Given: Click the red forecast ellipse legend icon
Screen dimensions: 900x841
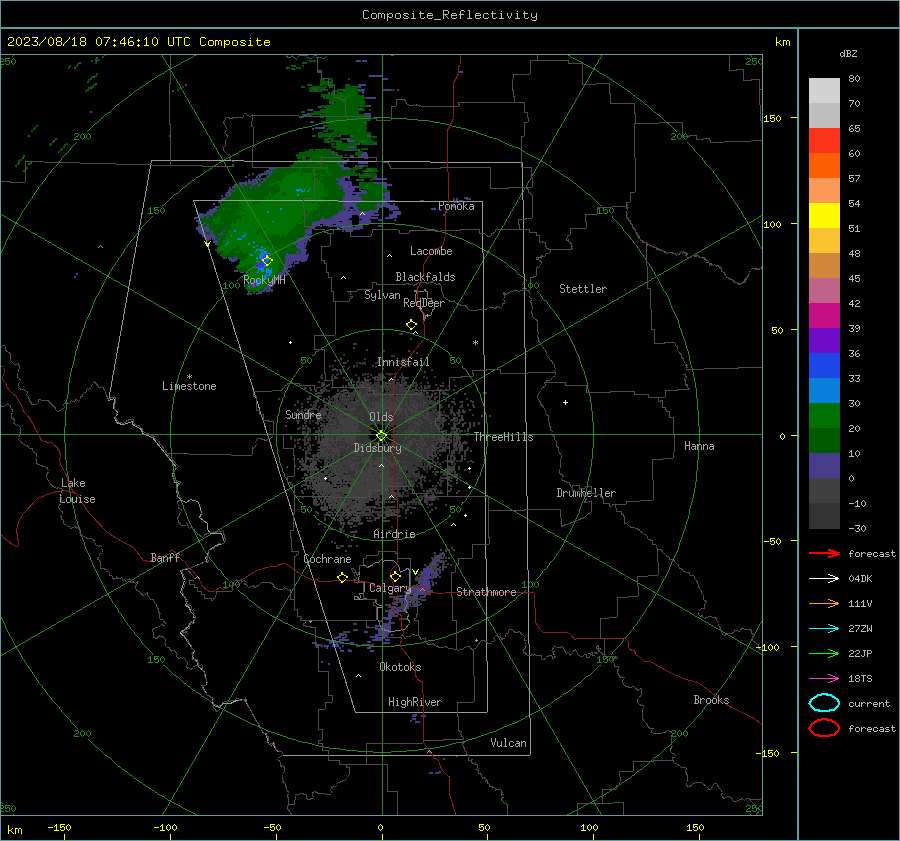Looking at the screenshot, I should 824,728.
